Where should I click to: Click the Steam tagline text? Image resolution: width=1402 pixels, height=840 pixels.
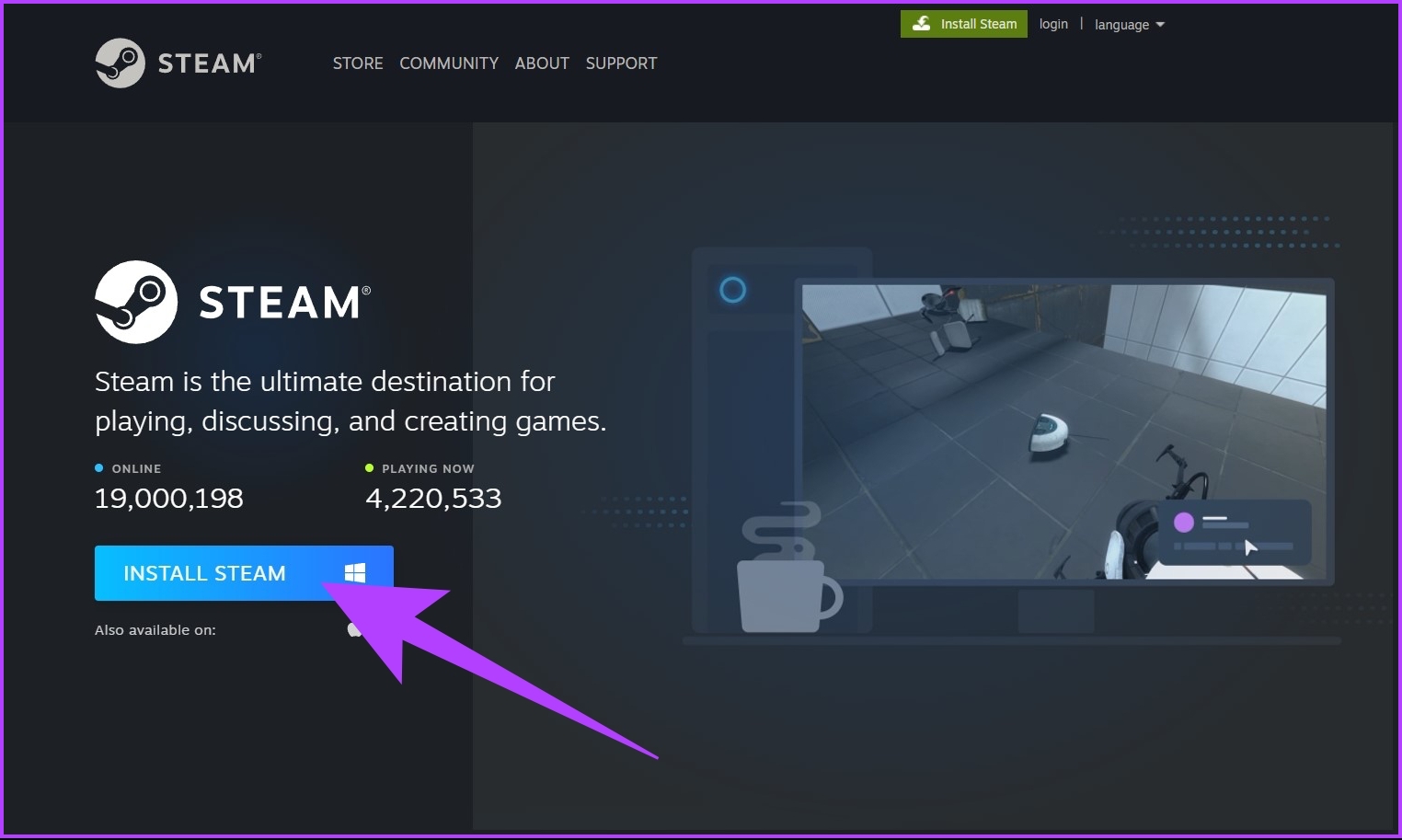pyautogui.click(x=350, y=401)
